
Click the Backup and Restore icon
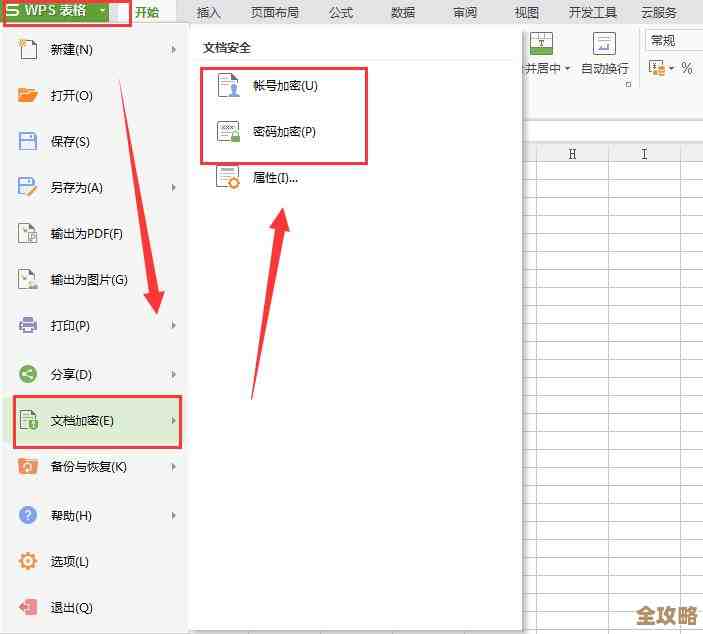pos(28,466)
